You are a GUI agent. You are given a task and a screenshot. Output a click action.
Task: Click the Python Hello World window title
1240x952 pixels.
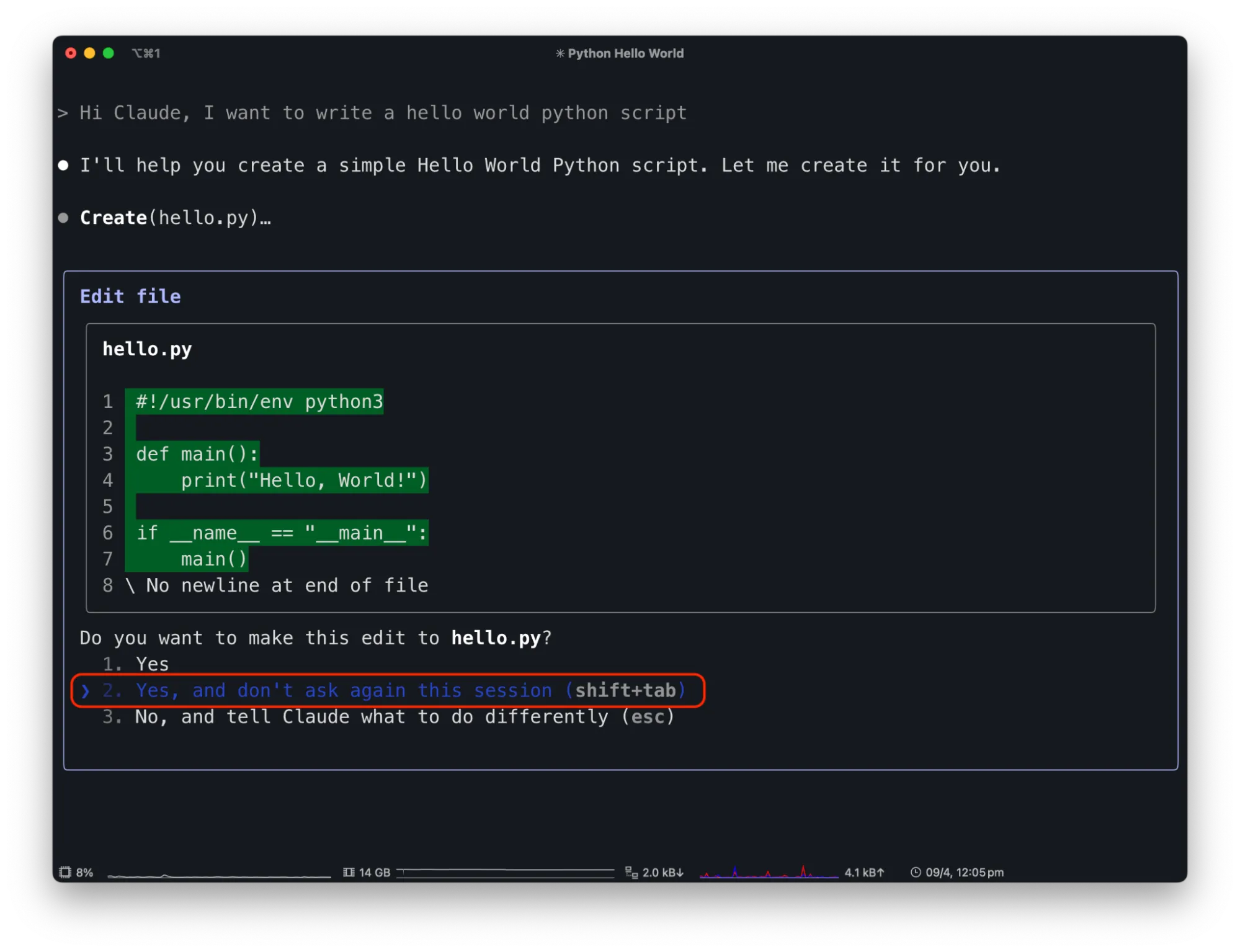coord(625,53)
